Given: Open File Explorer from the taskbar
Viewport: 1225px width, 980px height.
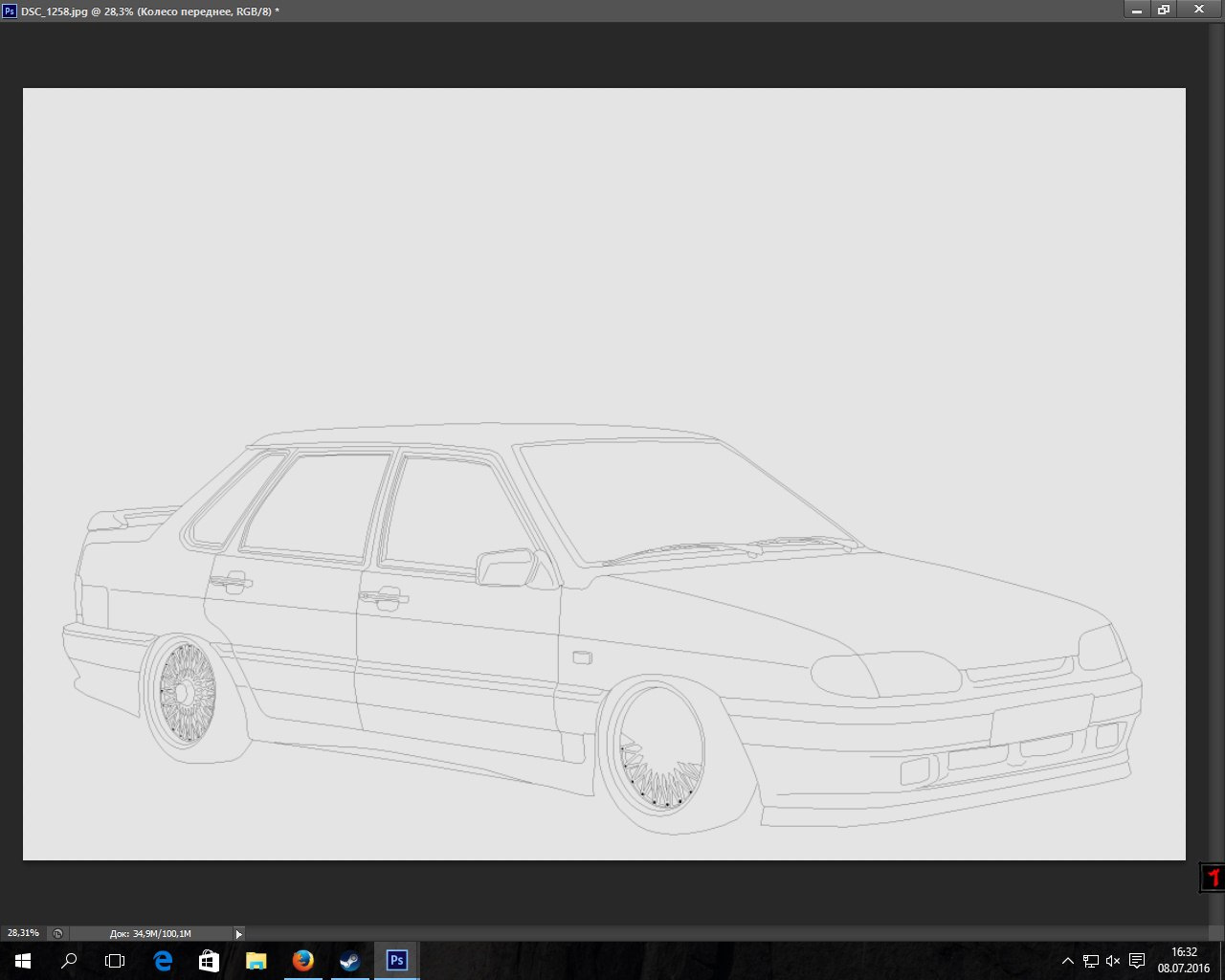Looking at the screenshot, I should point(256,960).
